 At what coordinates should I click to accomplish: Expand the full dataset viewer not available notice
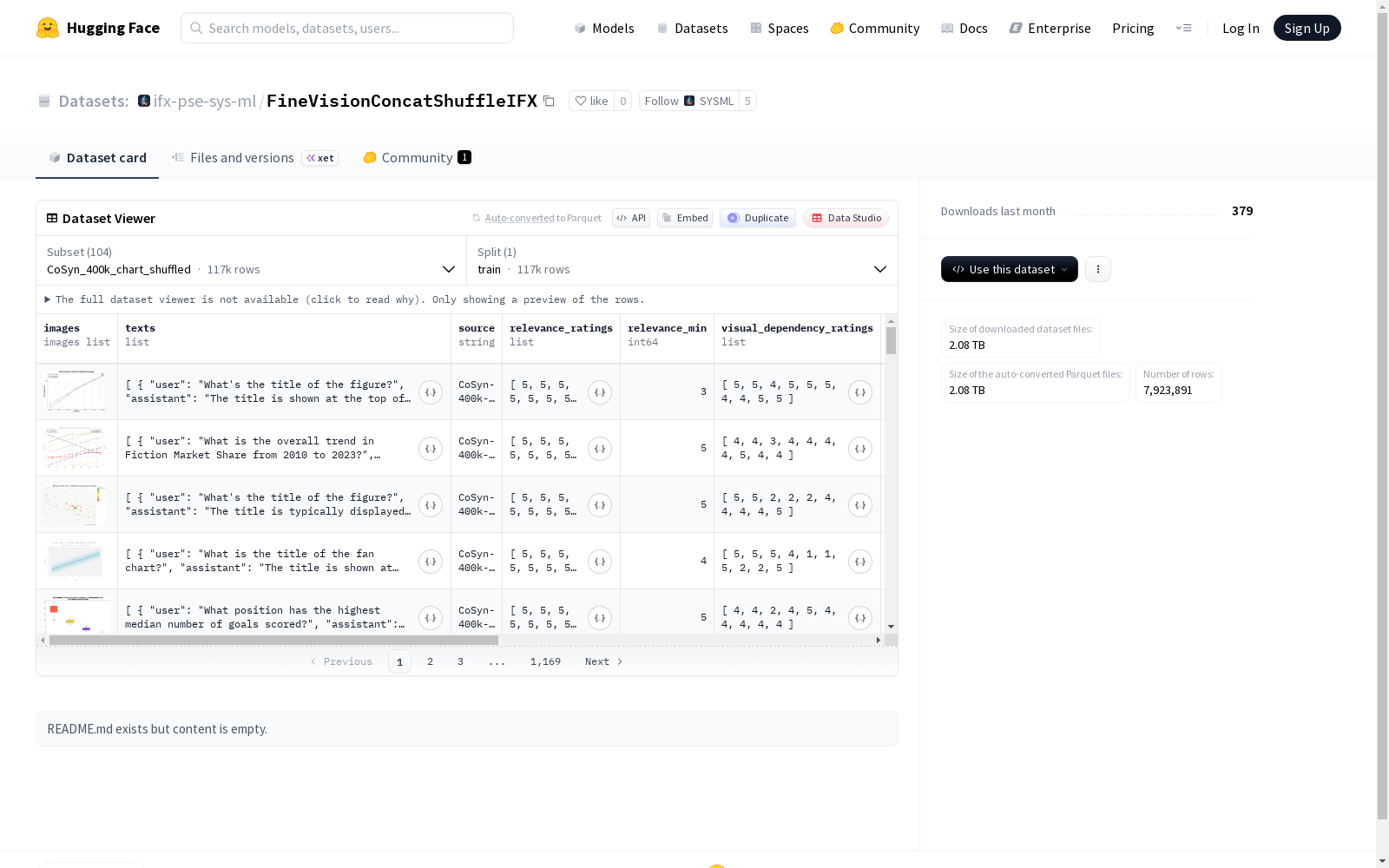click(x=345, y=299)
